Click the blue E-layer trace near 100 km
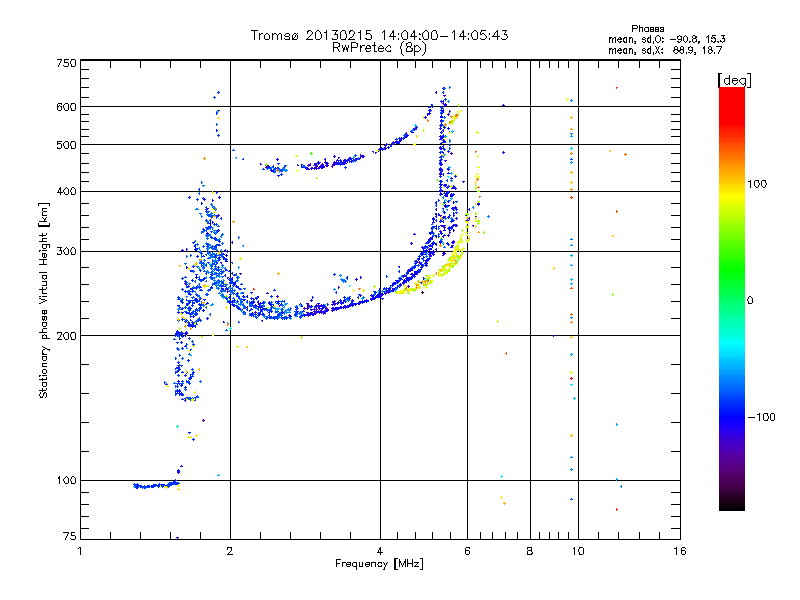The height and width of the screenshot is (600, 800). click(156, 485)
